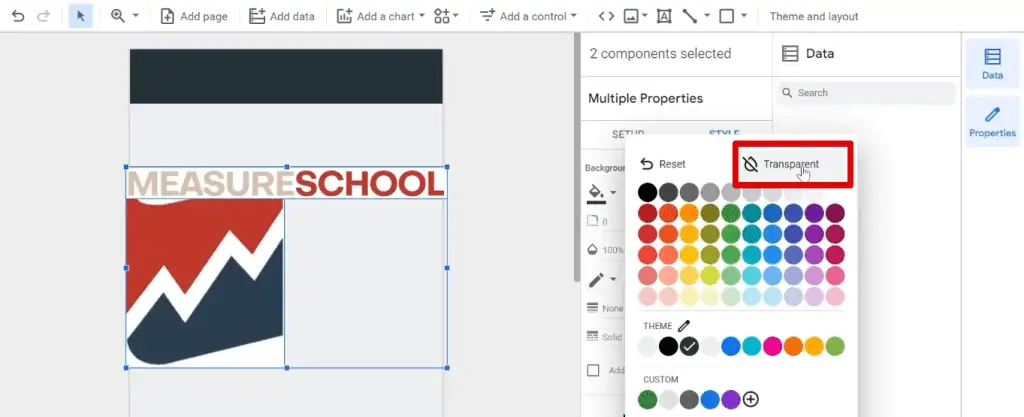The width and height of the screenshot is (1024, 417).
Task: Click the Add data button
Action: [x=281, y=16]
